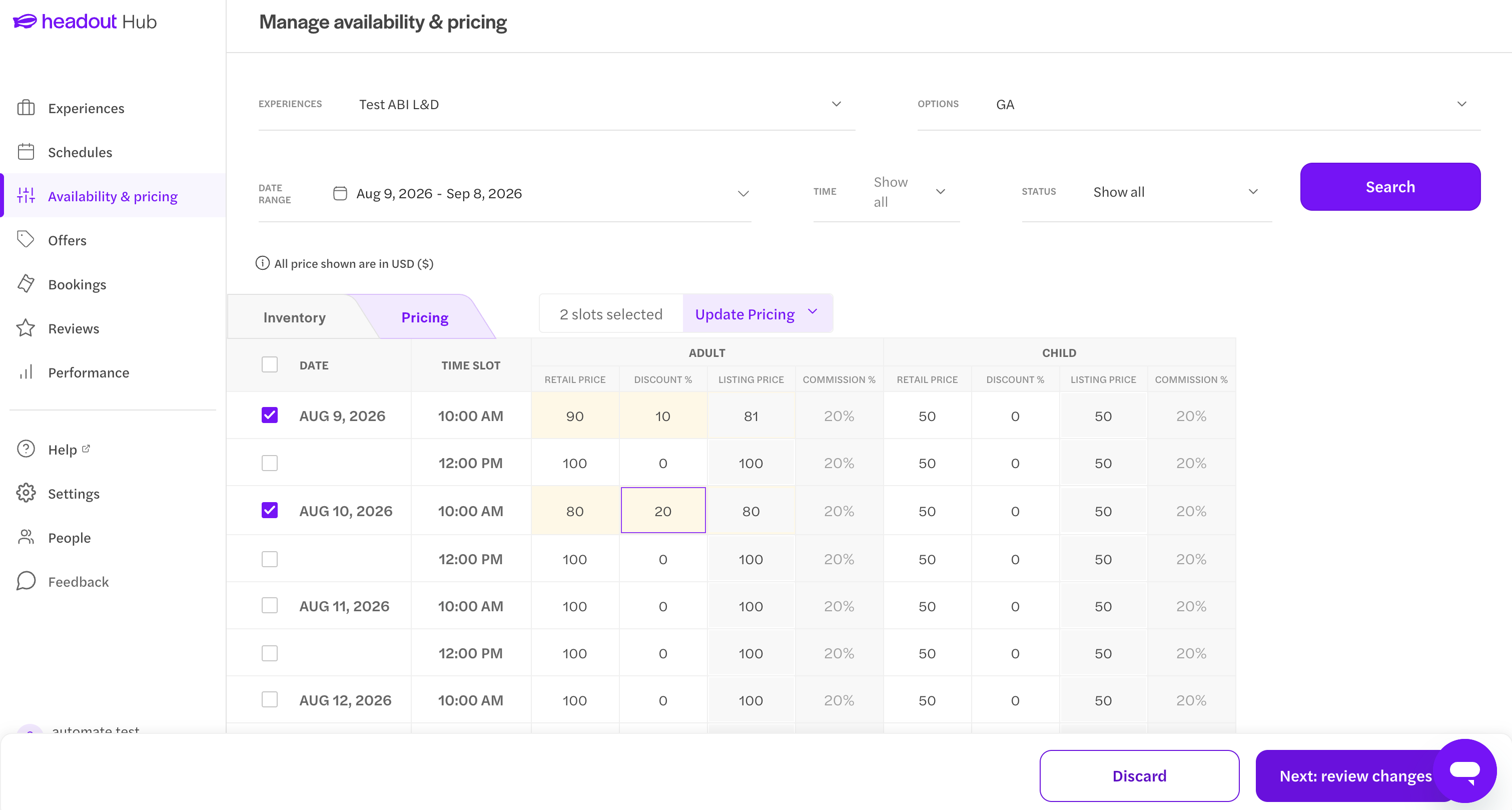Open Experiences via its suitcase icon

coord(26,108)
